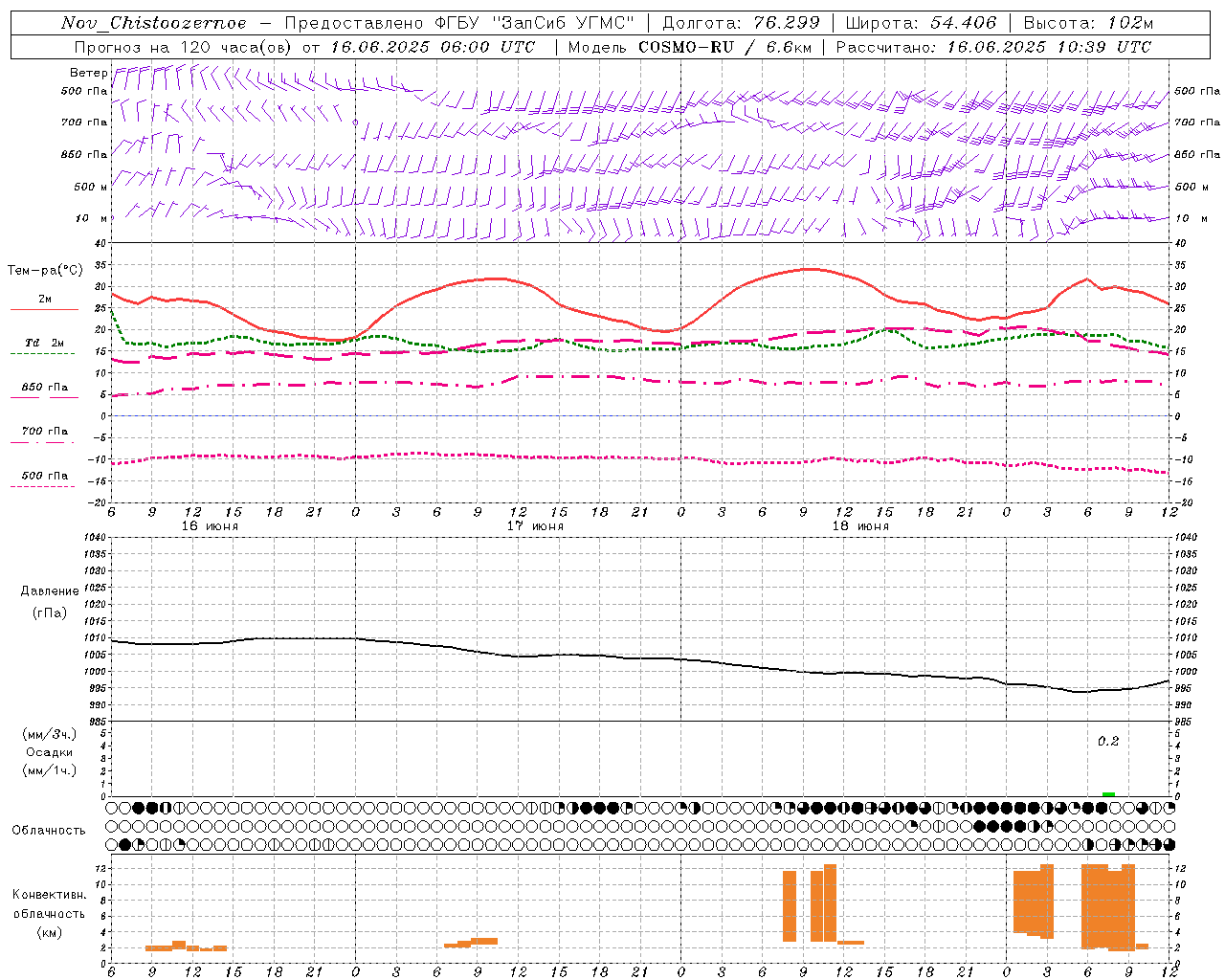The width and height of the screenshot is (1225, 980).
Task: Click the low orange convective bar on 16 июня
Action: (x=186, y=947)
